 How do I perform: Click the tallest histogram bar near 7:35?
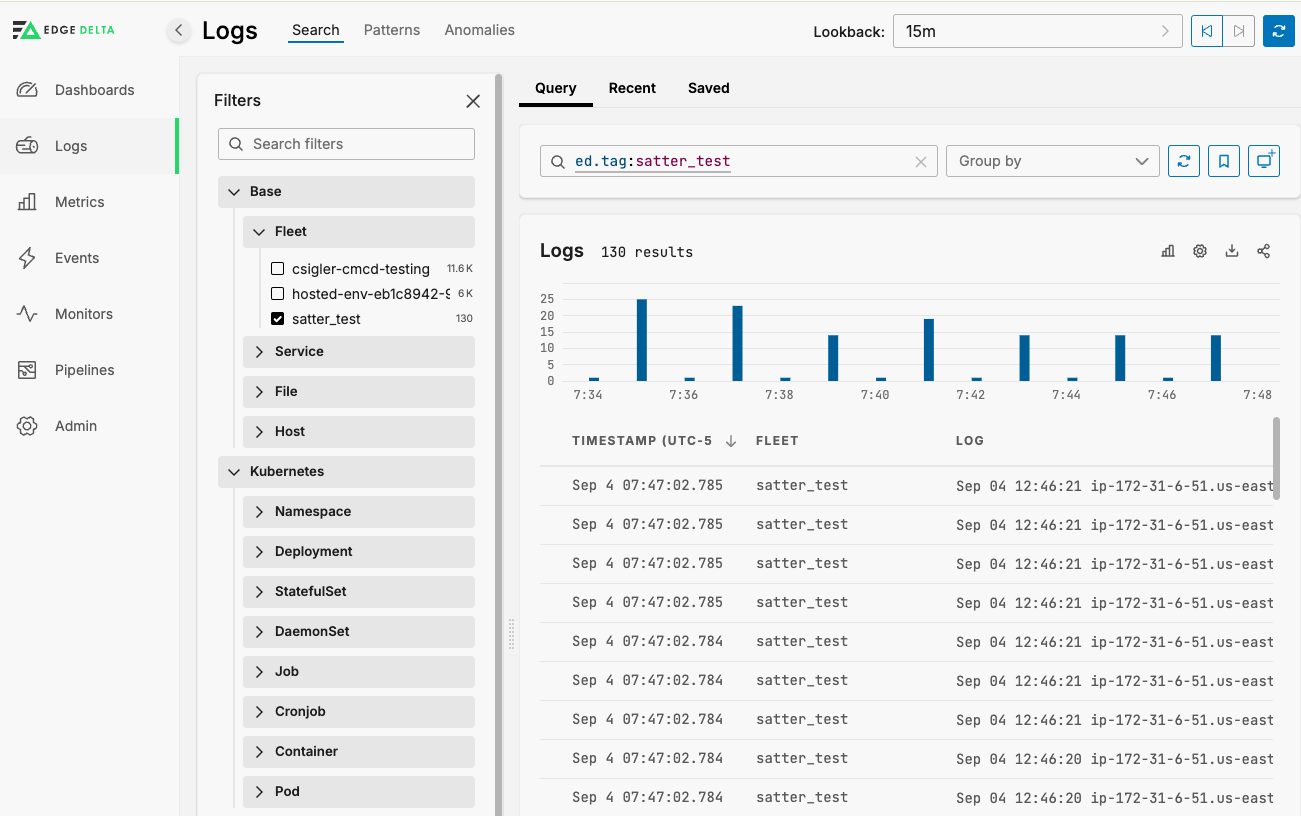click(642, 340)
